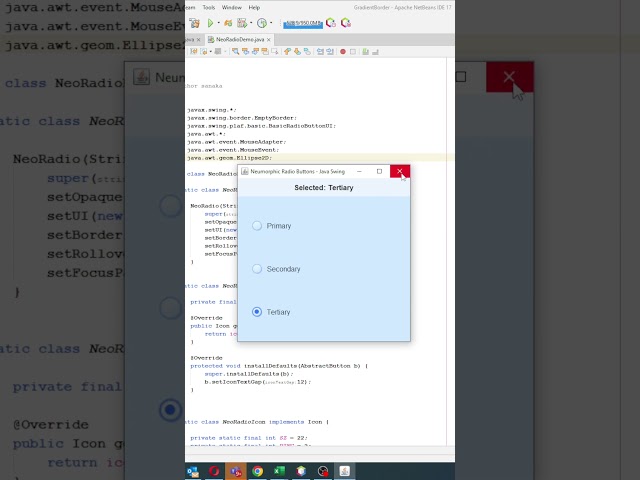Start macro recording red circle icon

coord(343,51)
